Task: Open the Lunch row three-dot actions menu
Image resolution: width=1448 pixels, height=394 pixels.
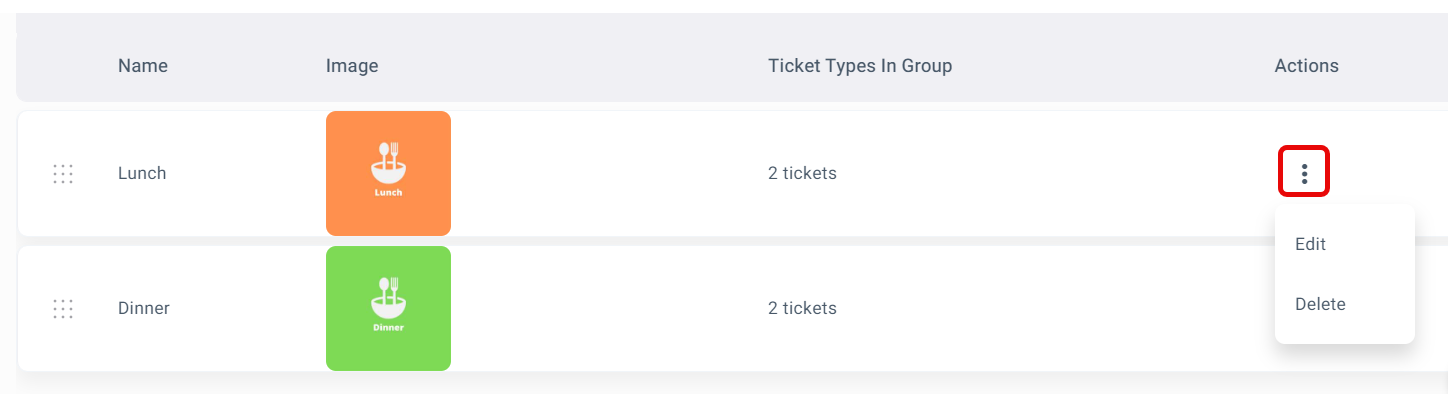Action: [x=1304, y=173]
